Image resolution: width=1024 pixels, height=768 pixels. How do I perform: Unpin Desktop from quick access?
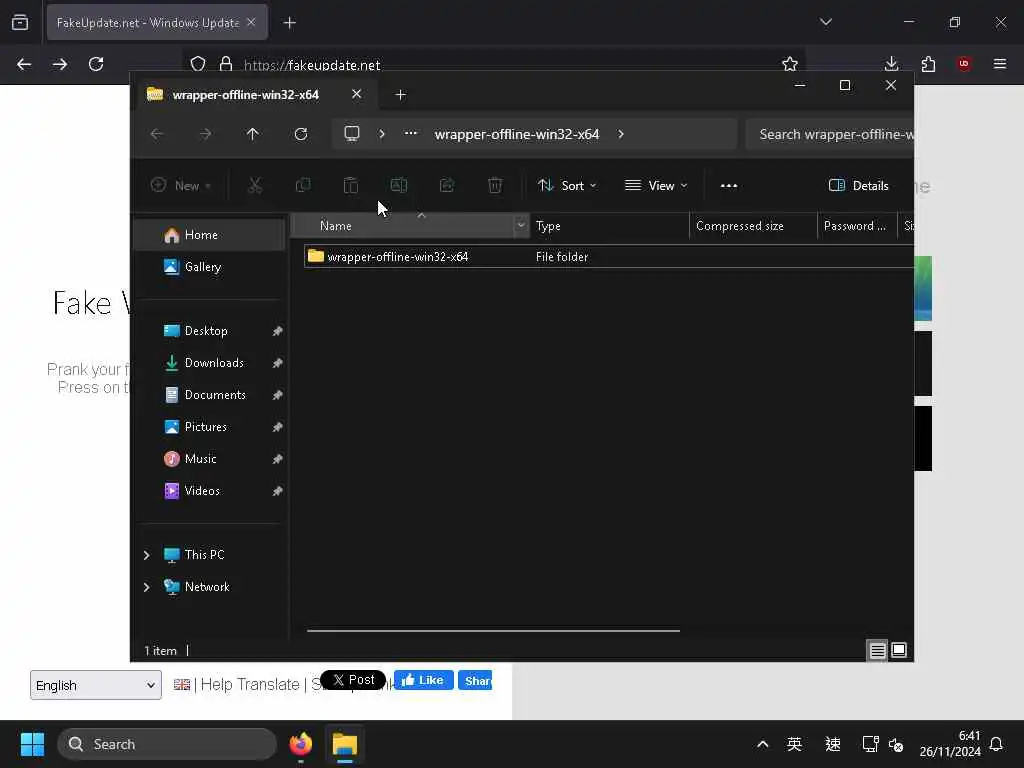point(278,331)
